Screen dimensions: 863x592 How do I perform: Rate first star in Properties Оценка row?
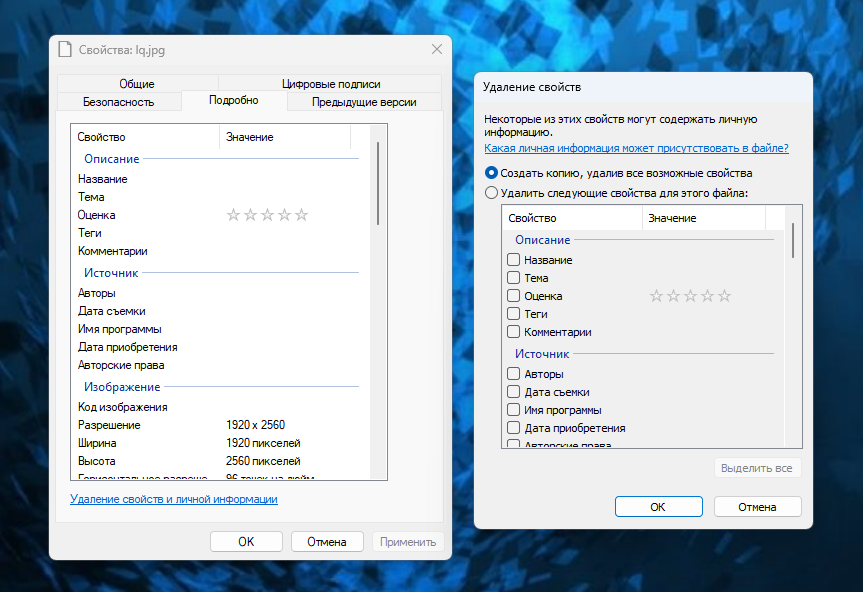click(233, 215)
